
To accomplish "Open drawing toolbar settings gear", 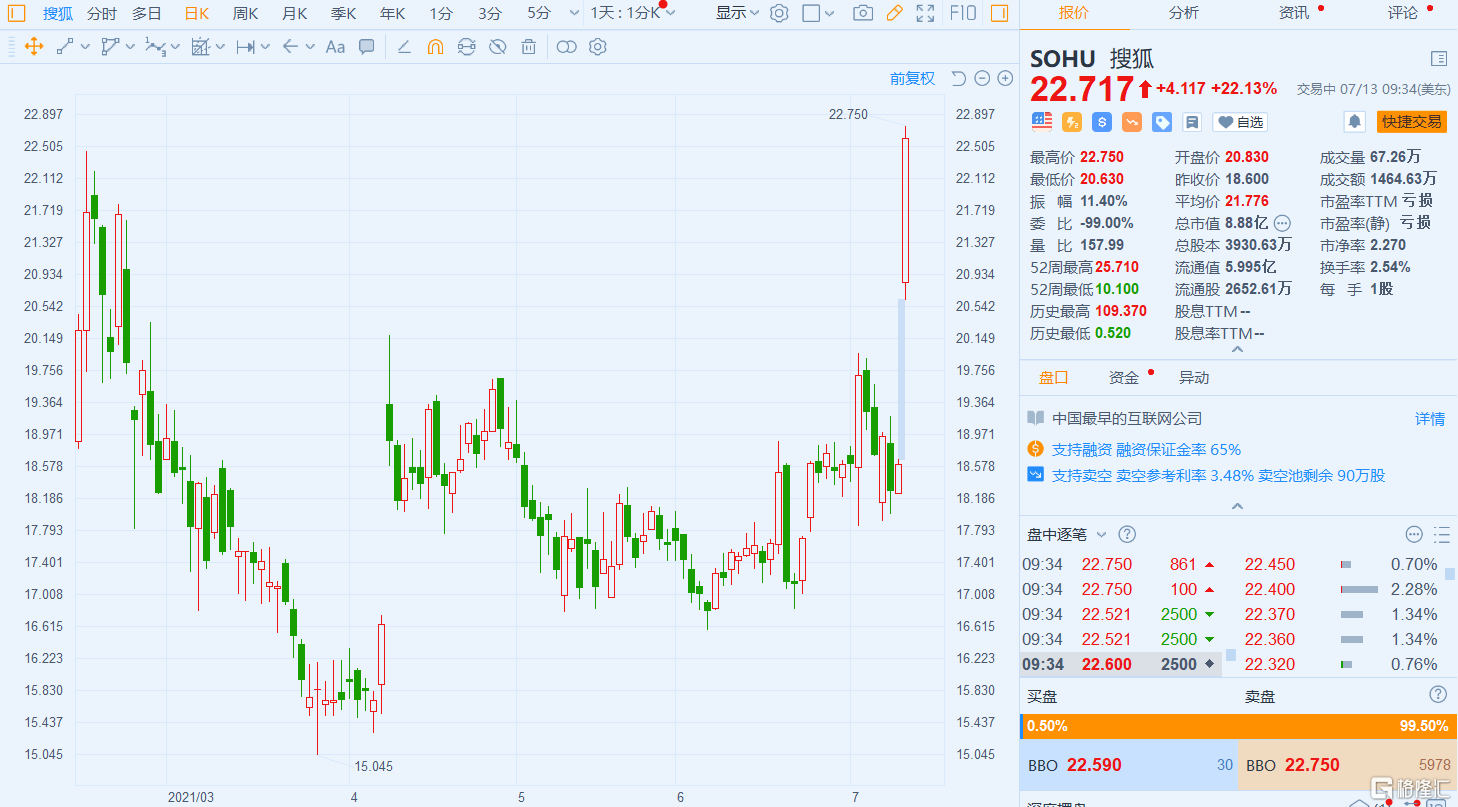I will click(x=598, y=46).
